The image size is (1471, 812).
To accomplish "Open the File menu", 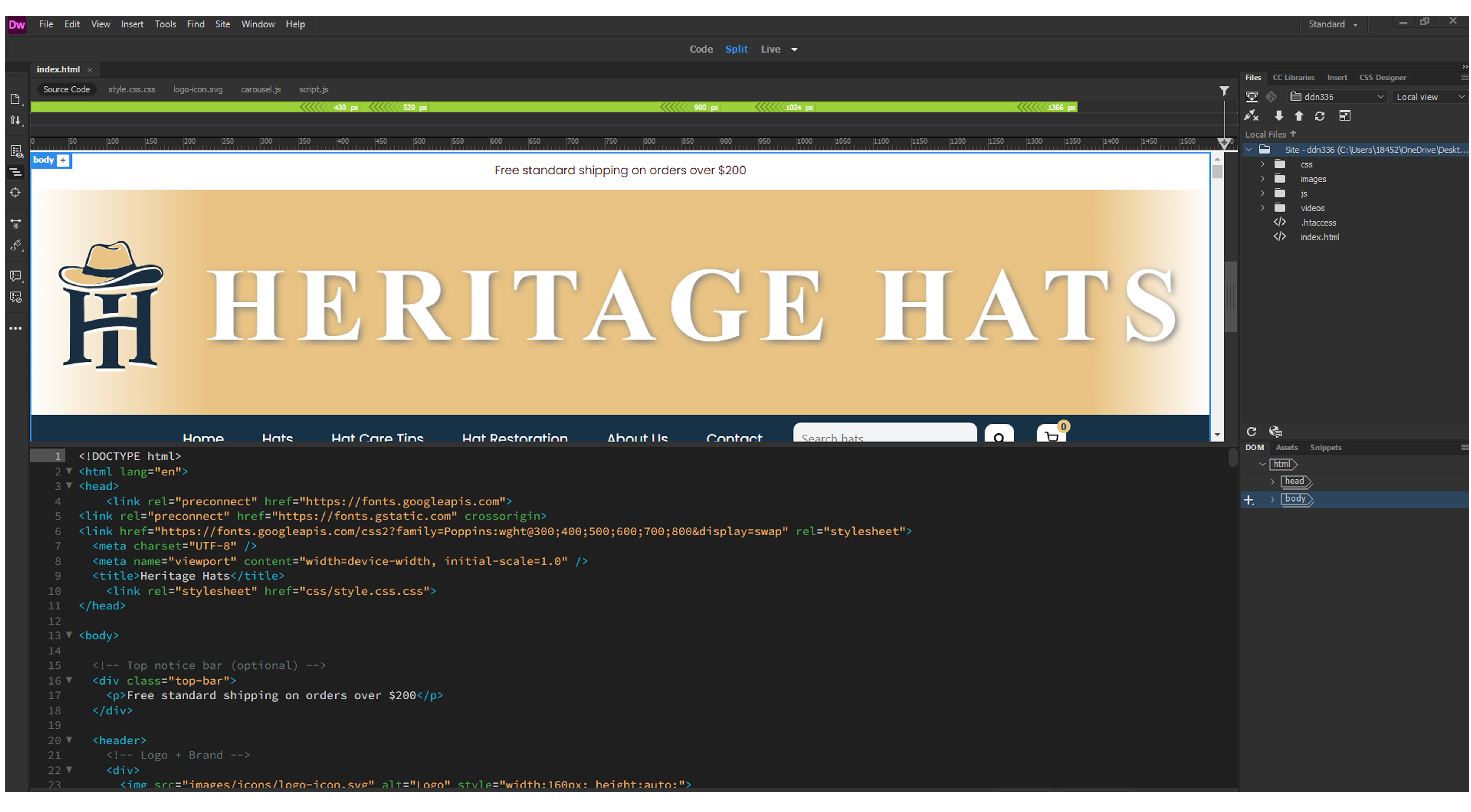I will (x=46, y=24).
